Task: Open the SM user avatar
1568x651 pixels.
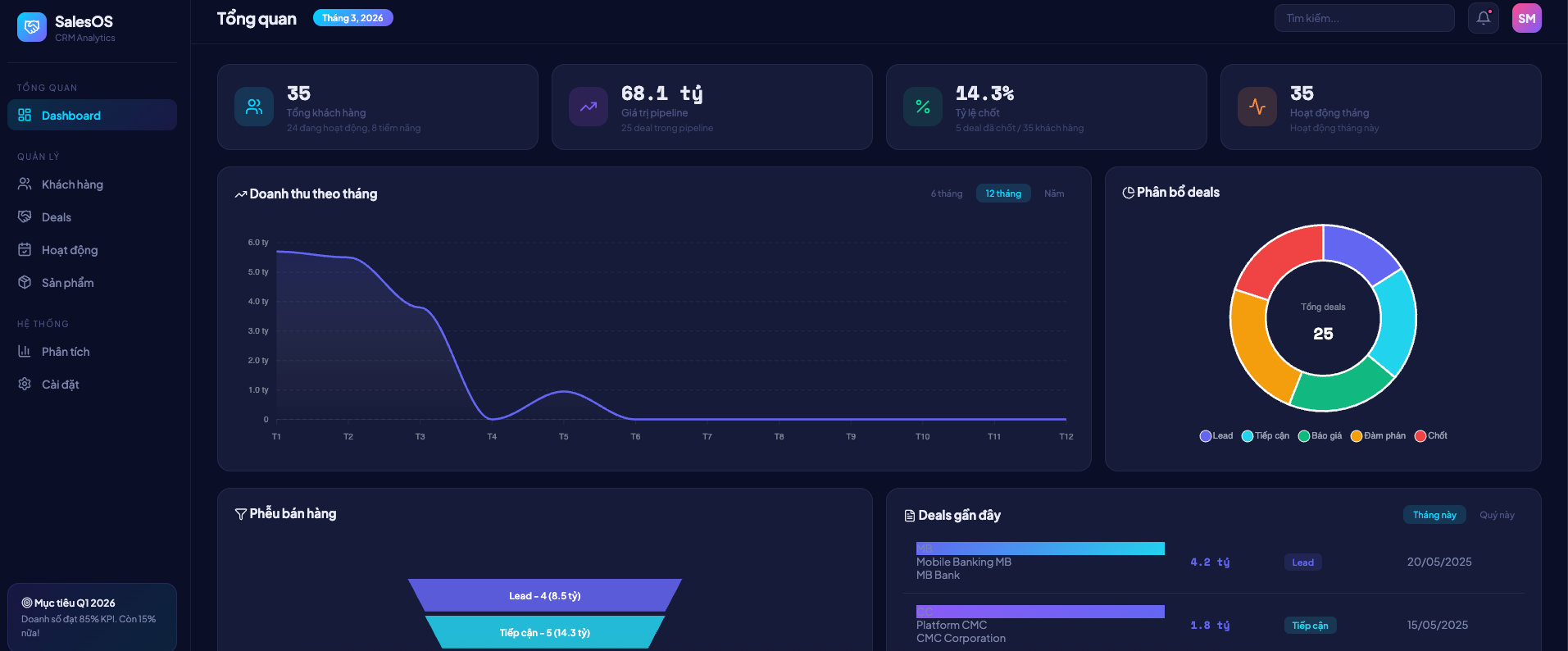Action: 1526,18
